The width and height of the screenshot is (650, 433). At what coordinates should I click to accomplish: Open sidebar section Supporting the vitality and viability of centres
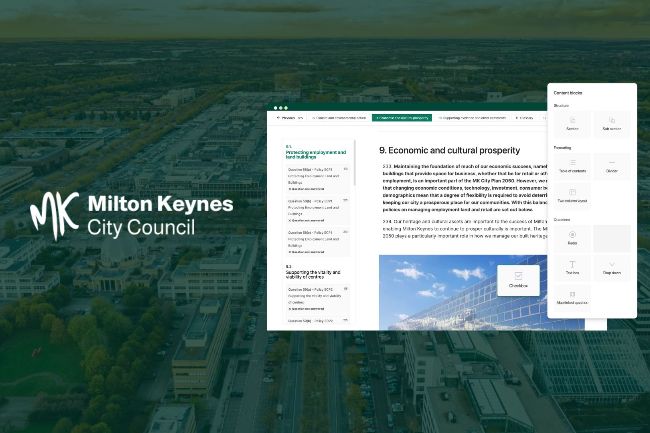(313, 272)
